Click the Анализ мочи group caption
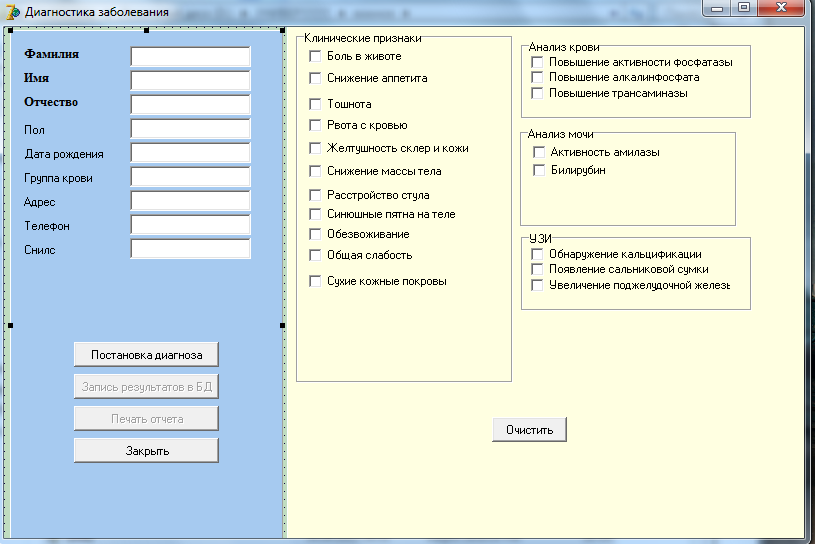This screenshot has width=815, height=544. [560, 134]
